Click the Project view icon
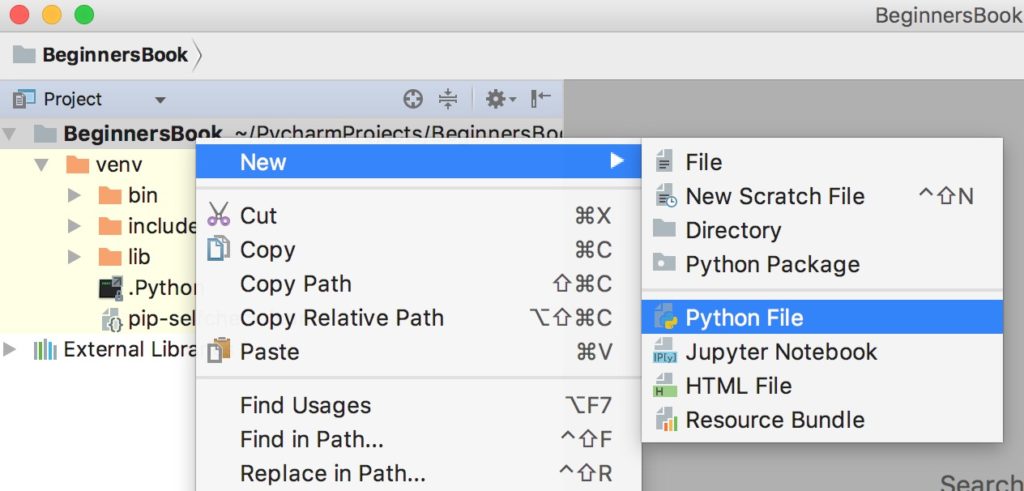Image resolution: width=1024 pixels, height=491 pixels. click(x=24, y=99)
